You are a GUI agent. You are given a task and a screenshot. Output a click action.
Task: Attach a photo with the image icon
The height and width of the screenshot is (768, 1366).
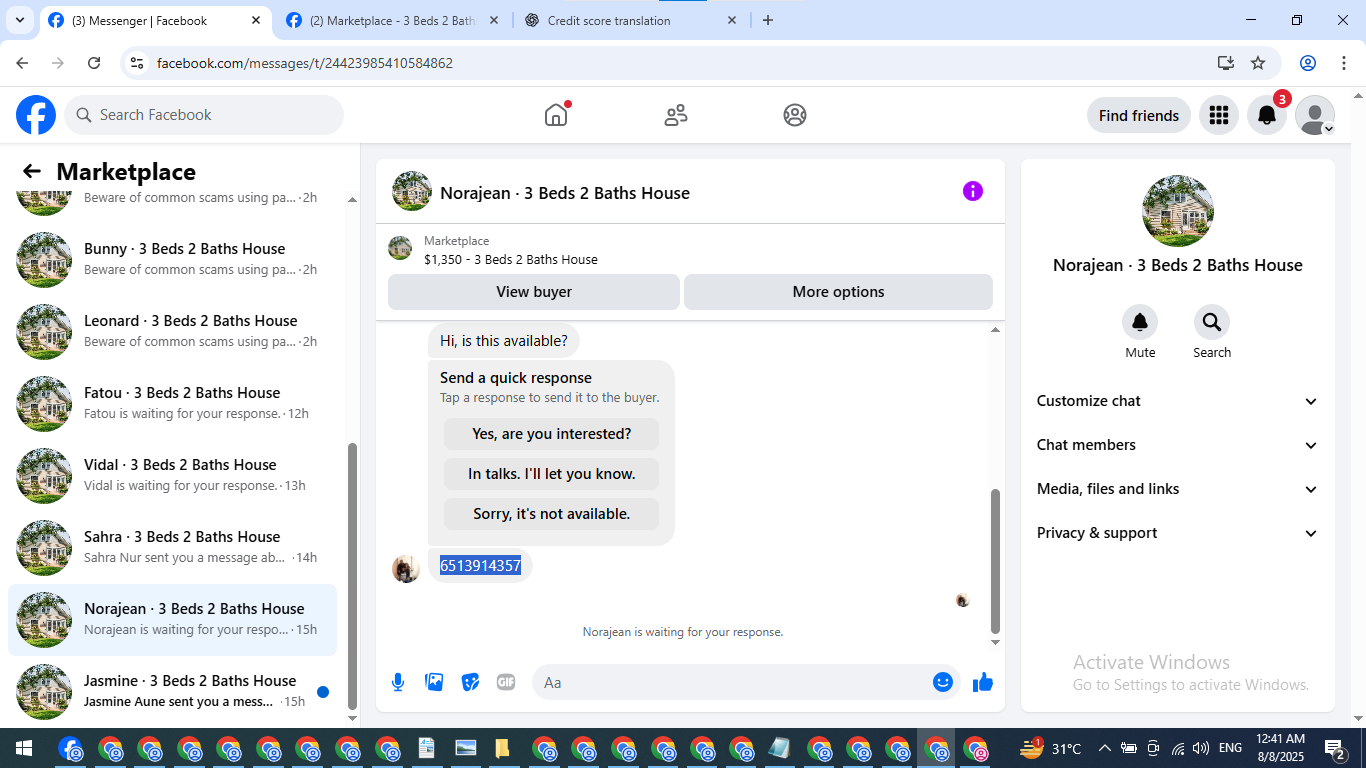(x=434, y=682)
